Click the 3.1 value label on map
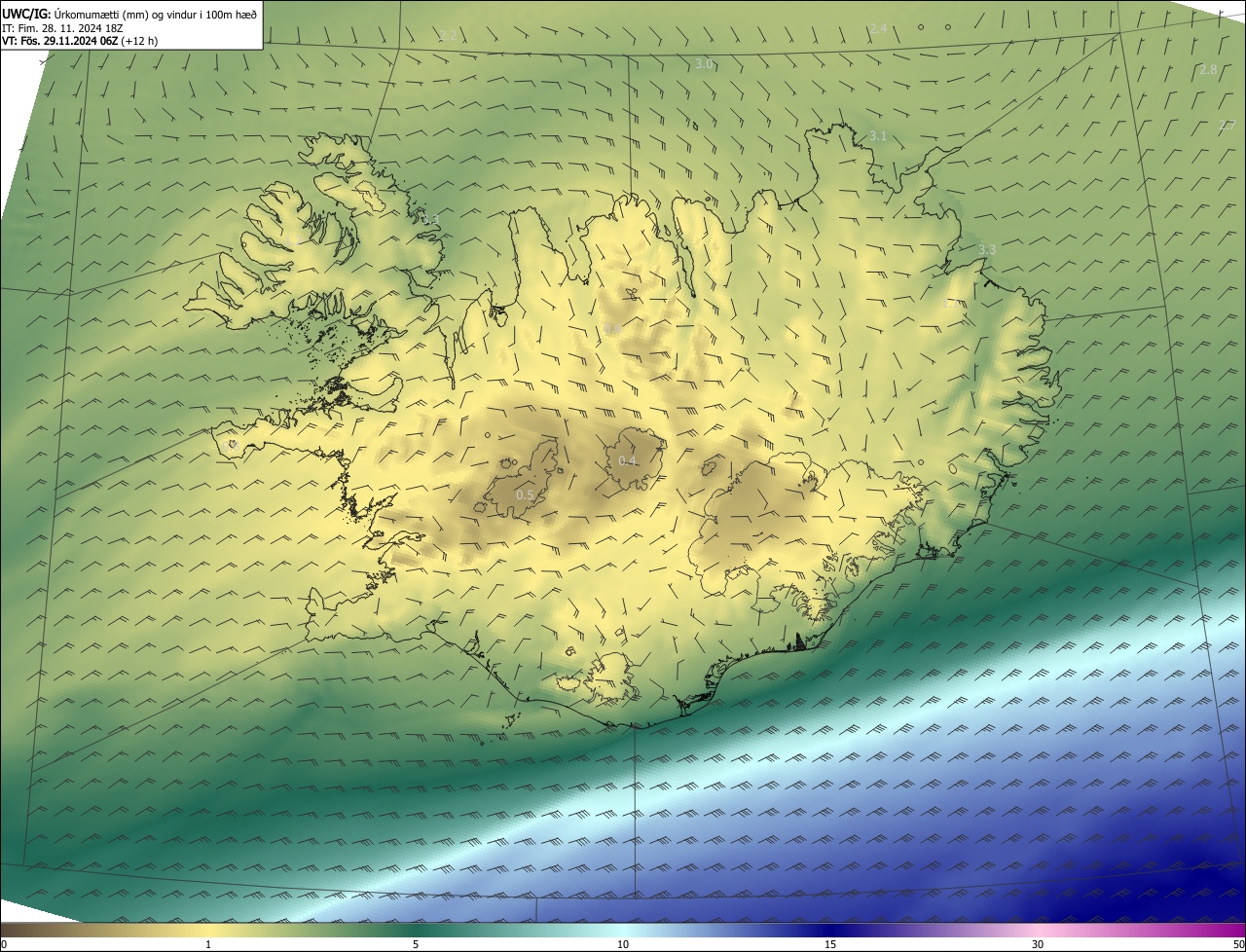This screenshot has height=952, width=1246. (878, 135)
